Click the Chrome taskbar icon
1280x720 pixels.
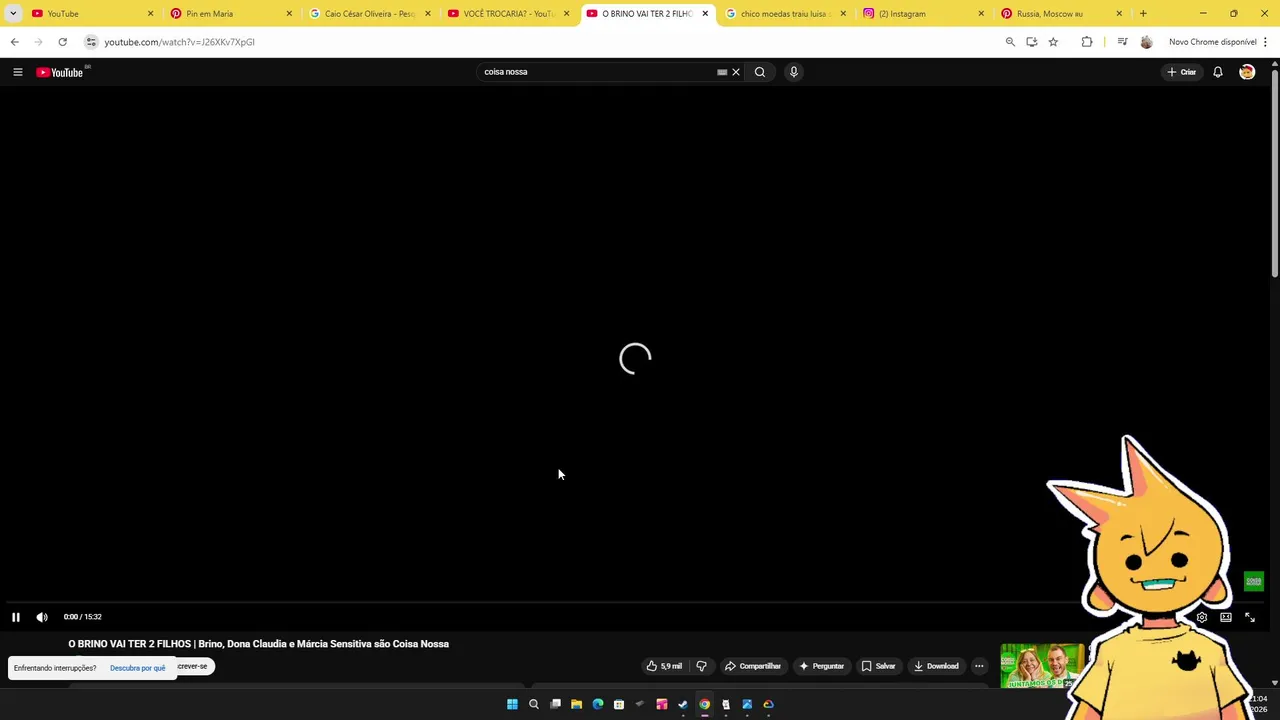705,704
